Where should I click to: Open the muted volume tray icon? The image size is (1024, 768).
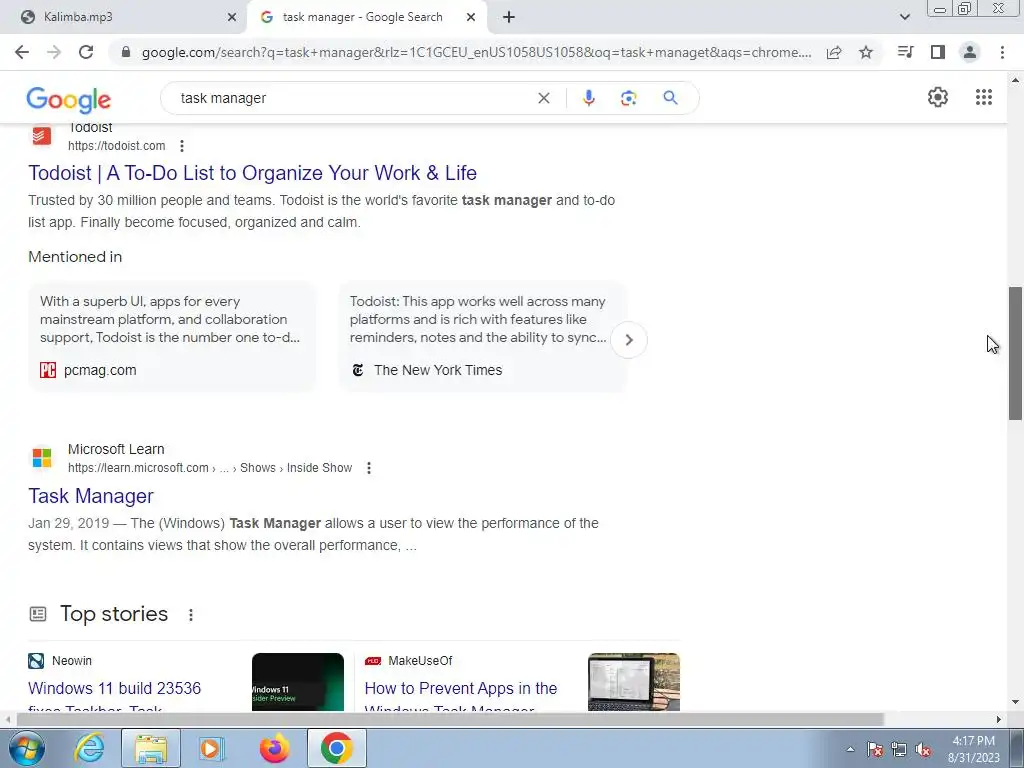tap(923, 750)
